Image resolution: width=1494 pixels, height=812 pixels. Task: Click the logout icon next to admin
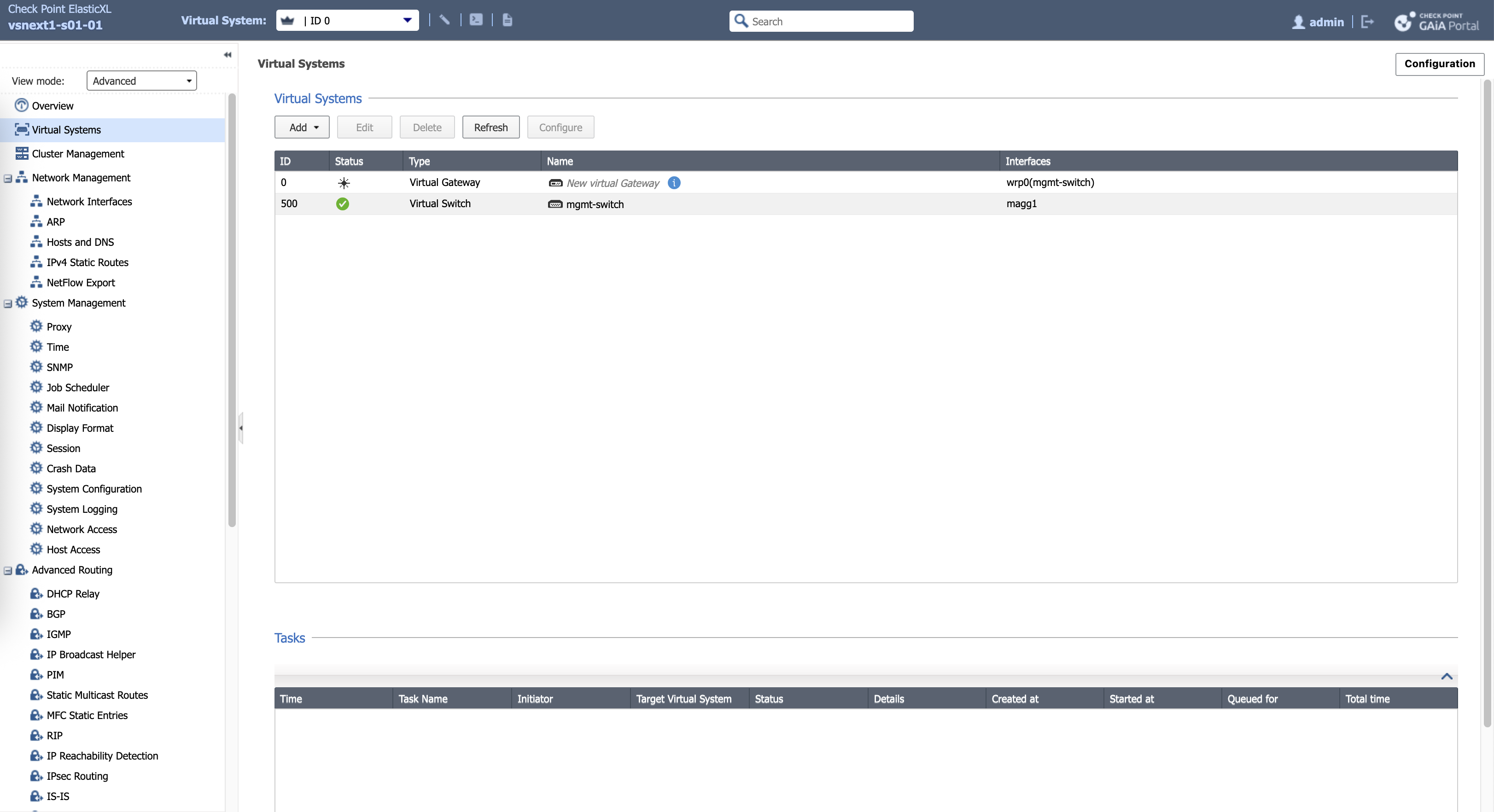click(x=1367, y=22)
